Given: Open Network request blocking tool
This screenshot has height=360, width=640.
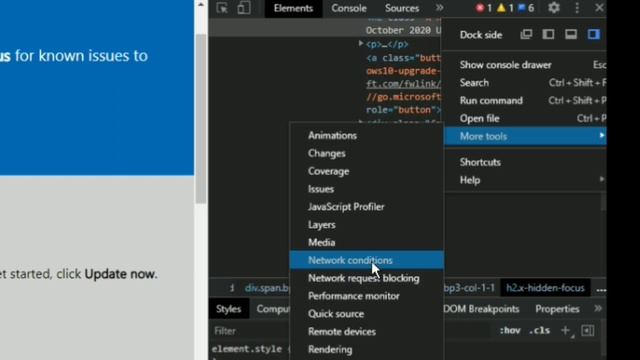Looking at the screenshot, I should tap(366, 278).
